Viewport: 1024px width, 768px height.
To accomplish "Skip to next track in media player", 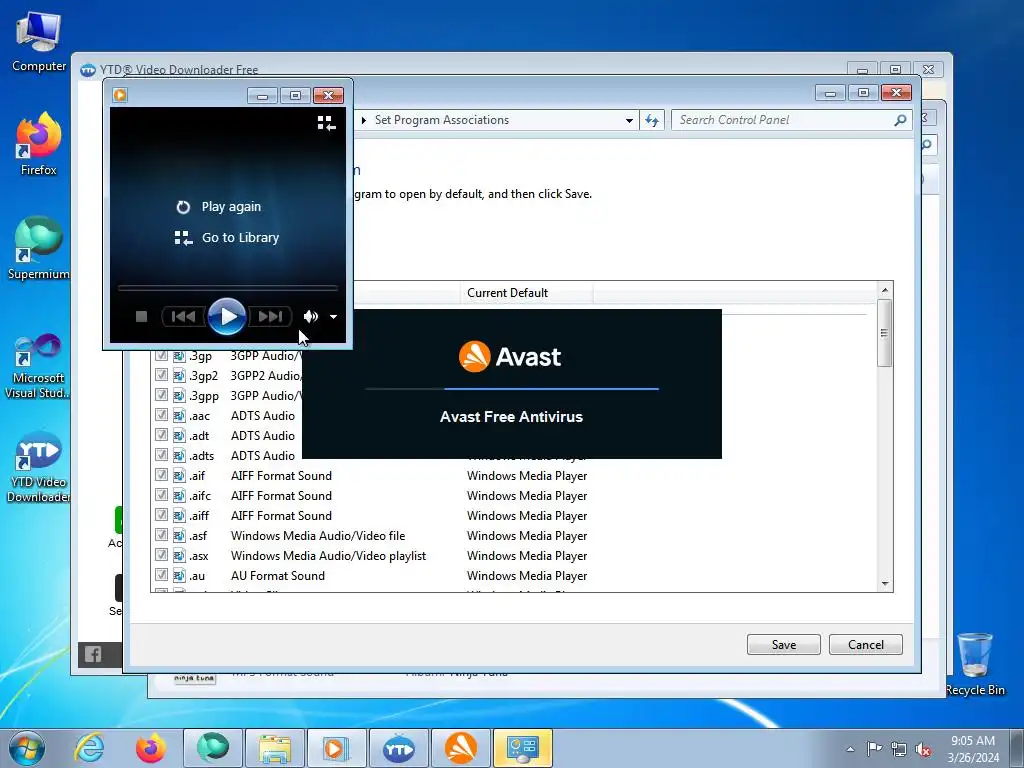I will tap(270, 317).
